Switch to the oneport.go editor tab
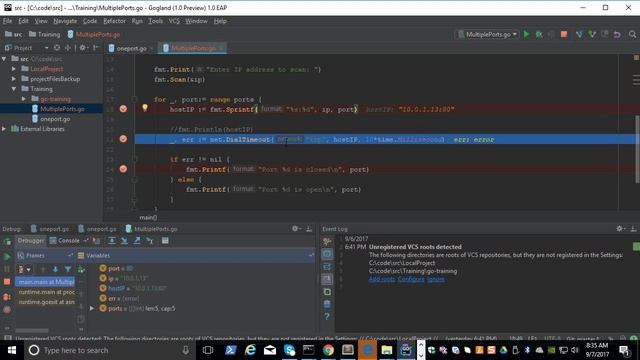This screenshot has height=360, width=640. [131, 48]
